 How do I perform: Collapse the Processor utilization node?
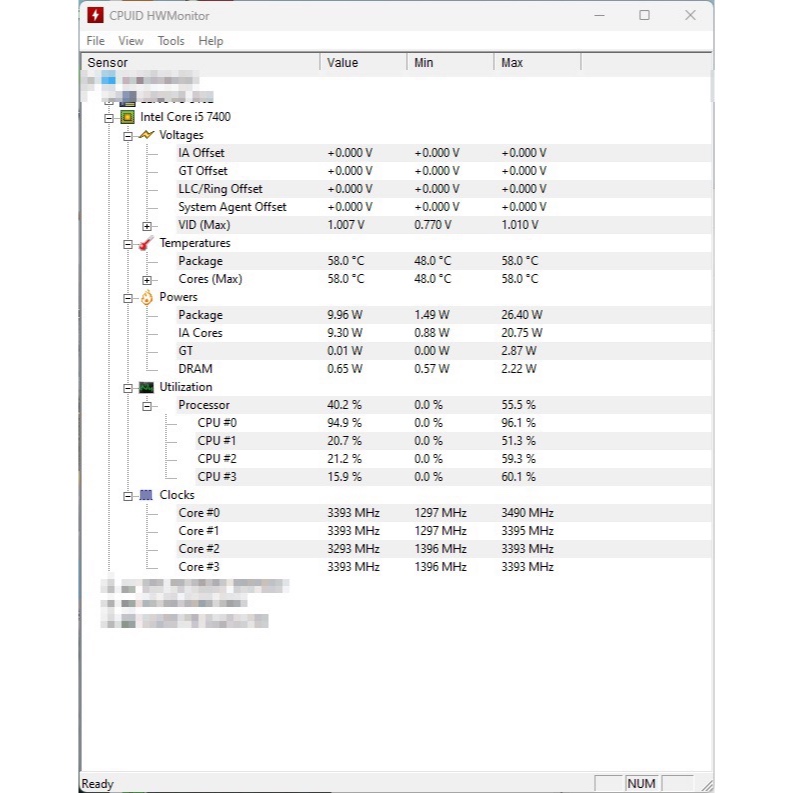147,406
